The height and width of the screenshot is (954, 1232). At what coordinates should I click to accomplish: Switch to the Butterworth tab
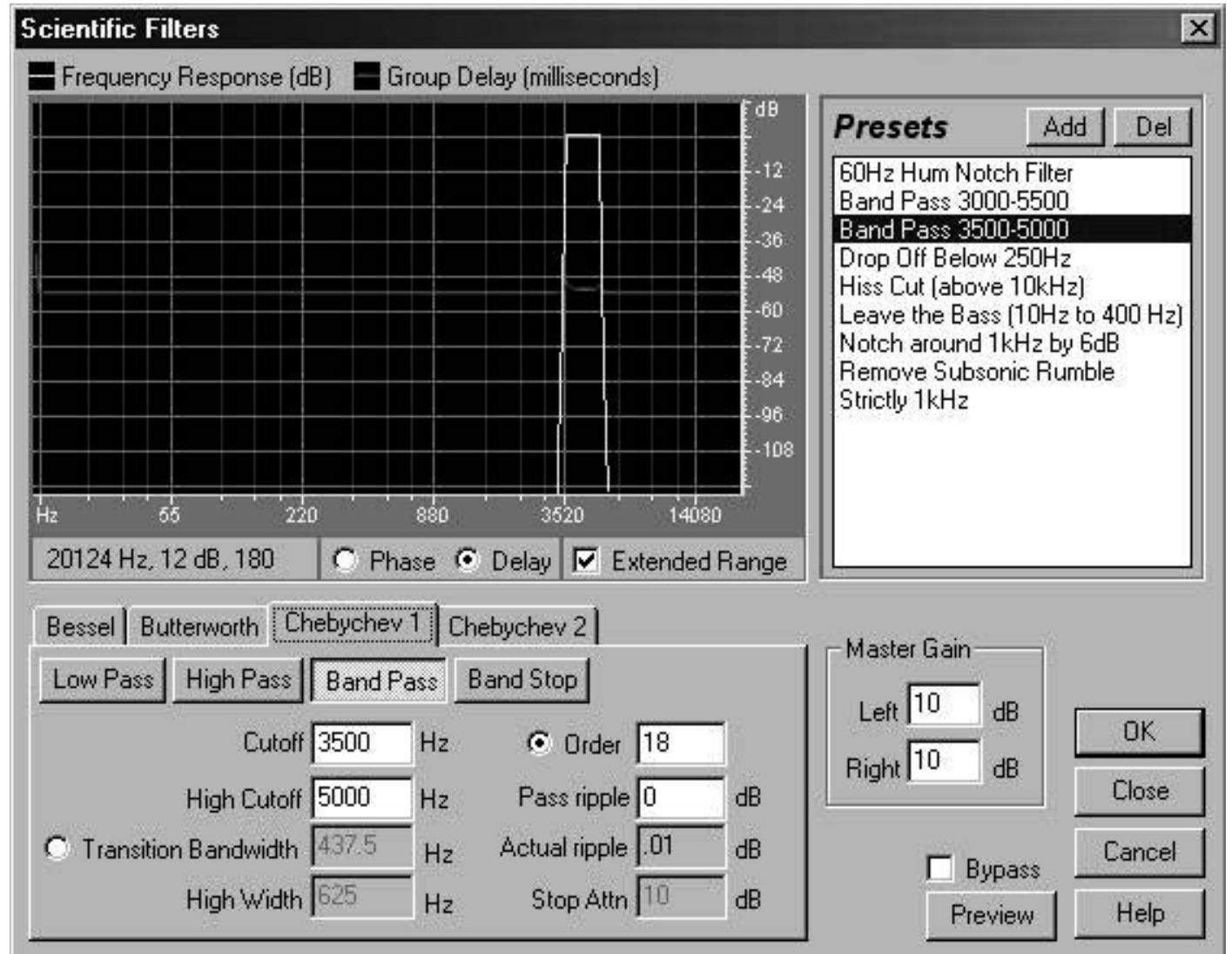coord(199,627)
